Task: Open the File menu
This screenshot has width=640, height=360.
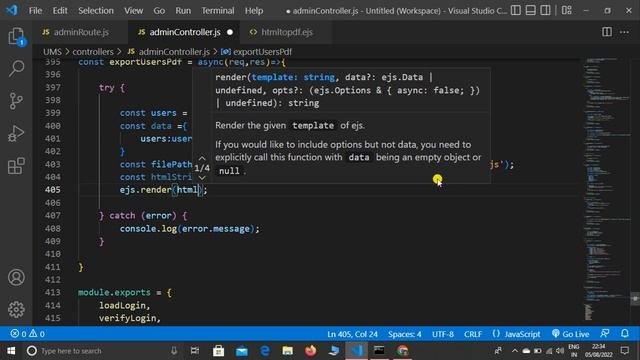Action: 36,11
